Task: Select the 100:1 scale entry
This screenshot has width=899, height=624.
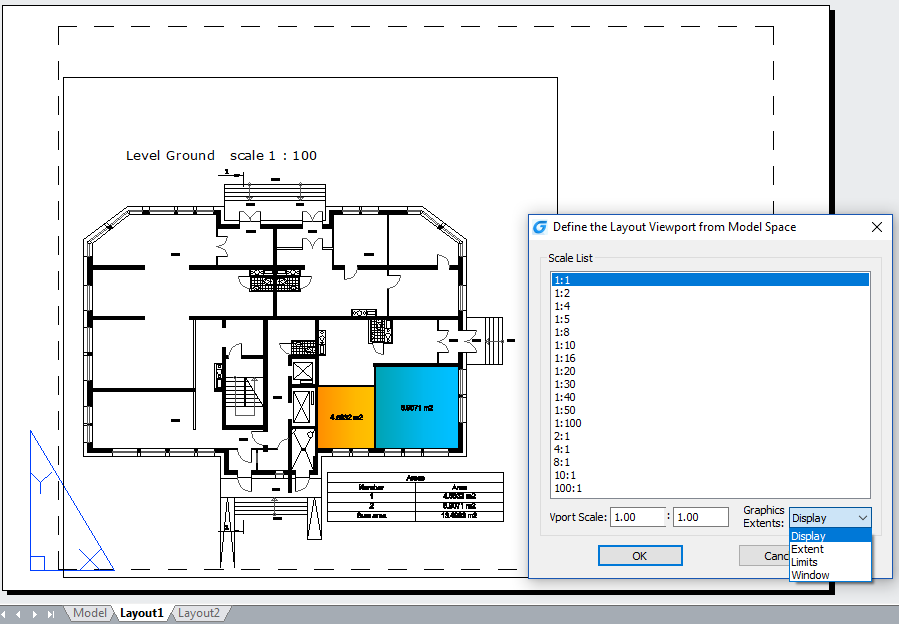Action: point(710,488)
